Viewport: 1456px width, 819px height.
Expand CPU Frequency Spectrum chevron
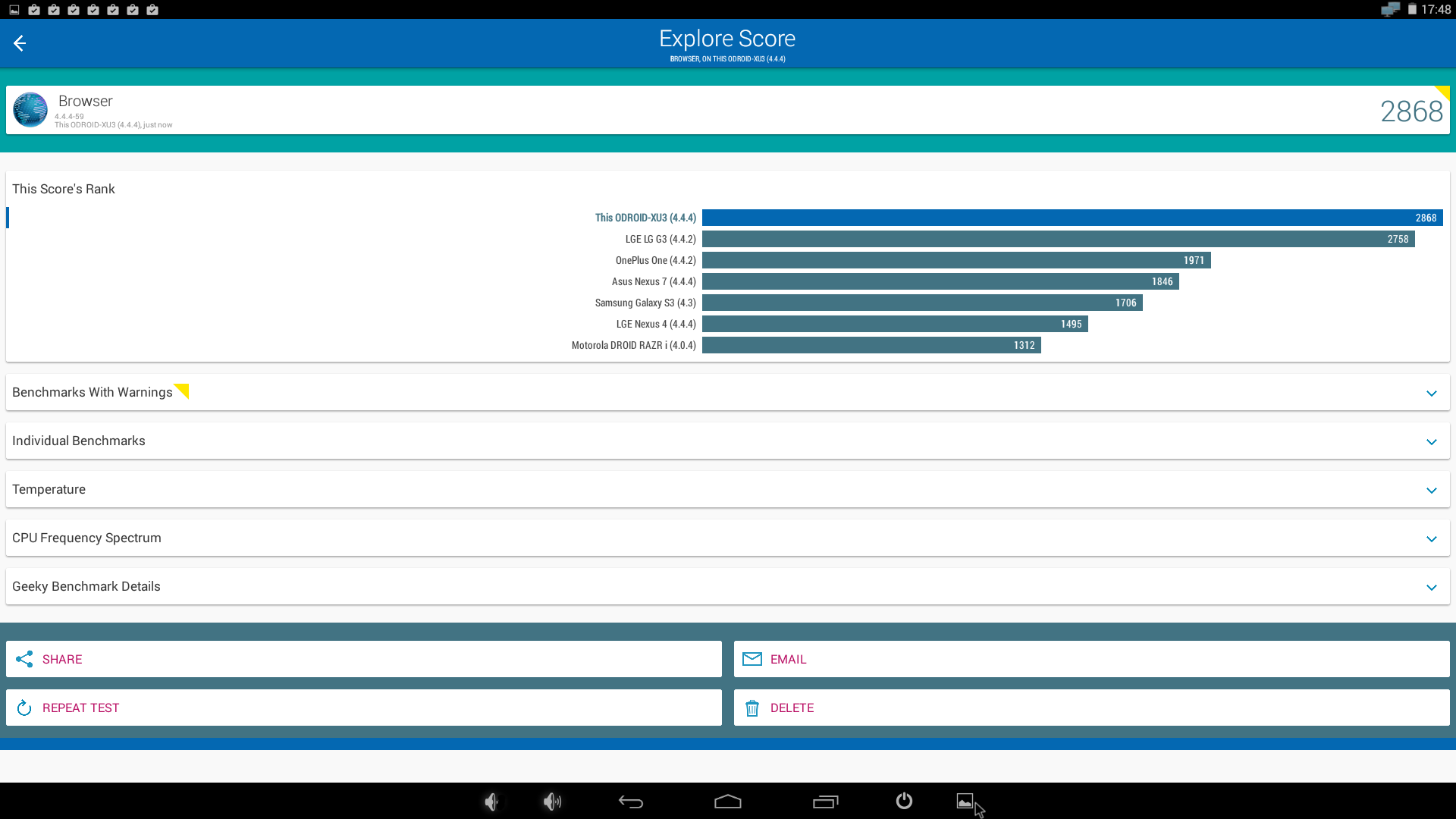pos(1432,538)
